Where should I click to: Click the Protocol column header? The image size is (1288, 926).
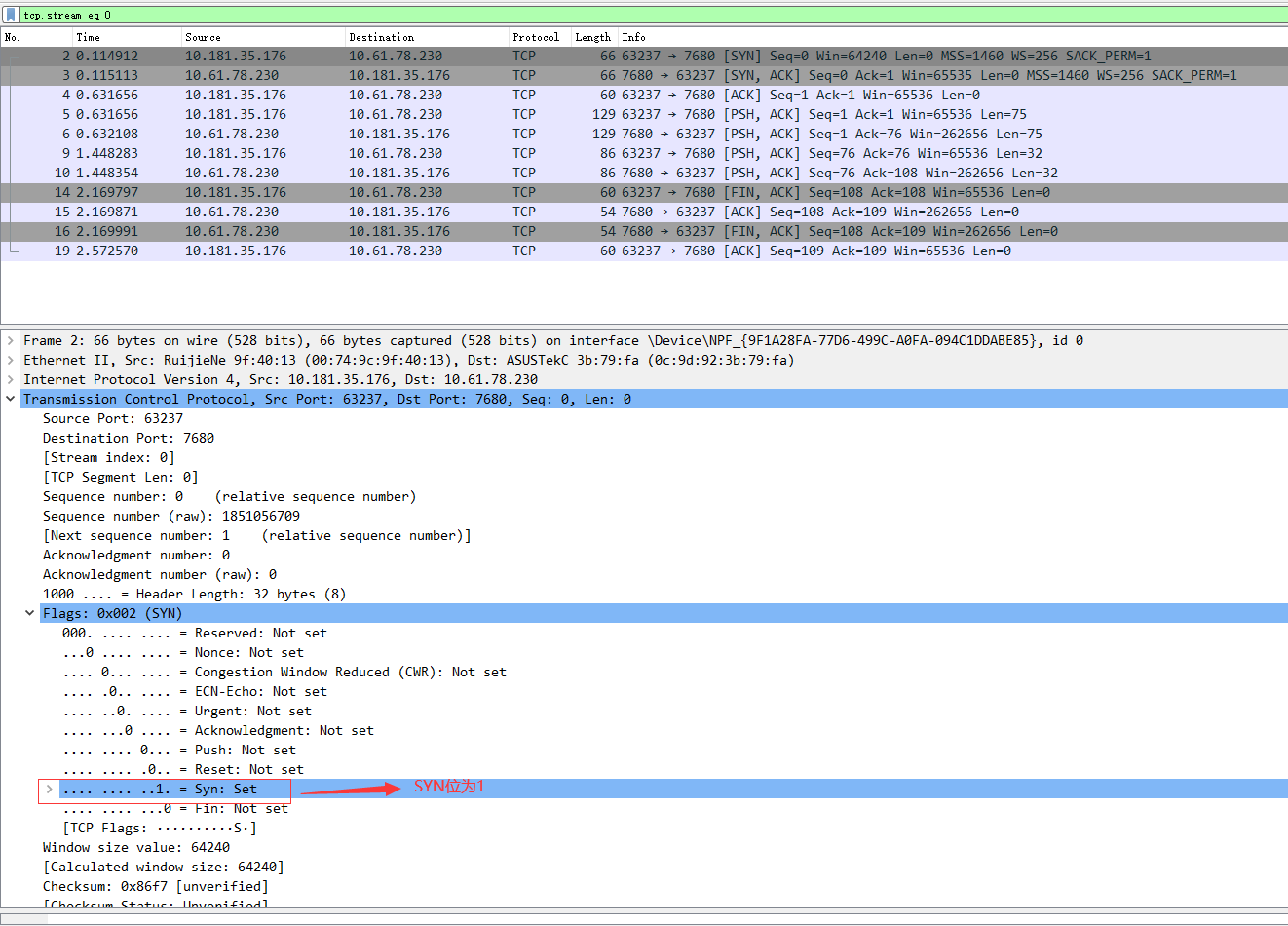coord(536,37)
